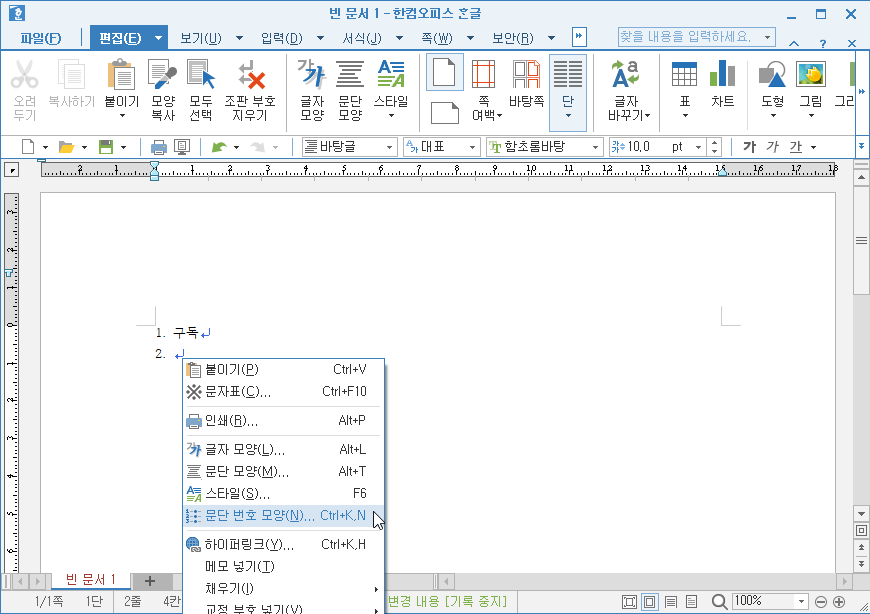Open language dropdown 대표
The image size is (870, 614).
(442, 147)
